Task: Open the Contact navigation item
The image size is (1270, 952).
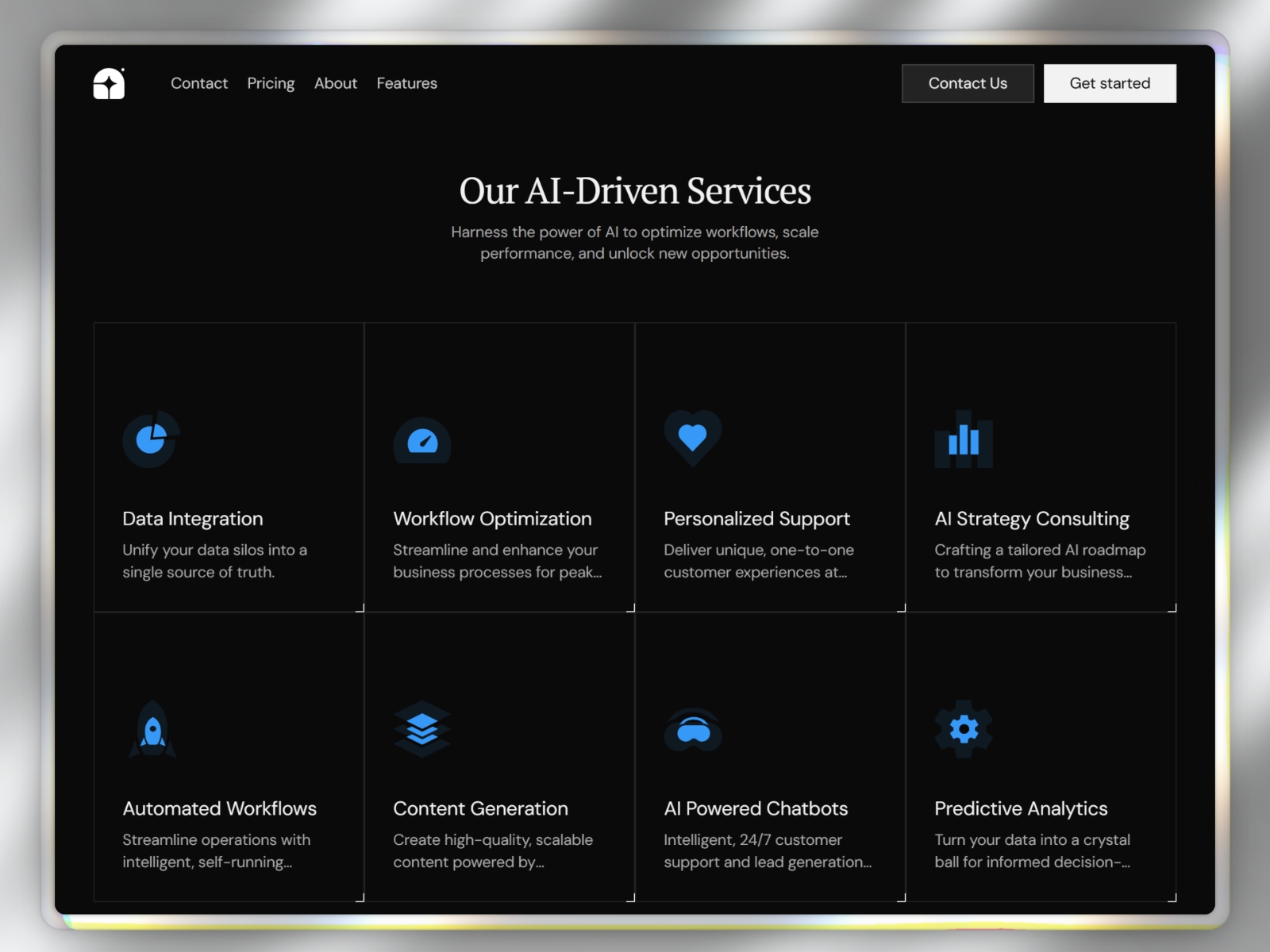Action: pyautogui.click(x=198, y=83)
